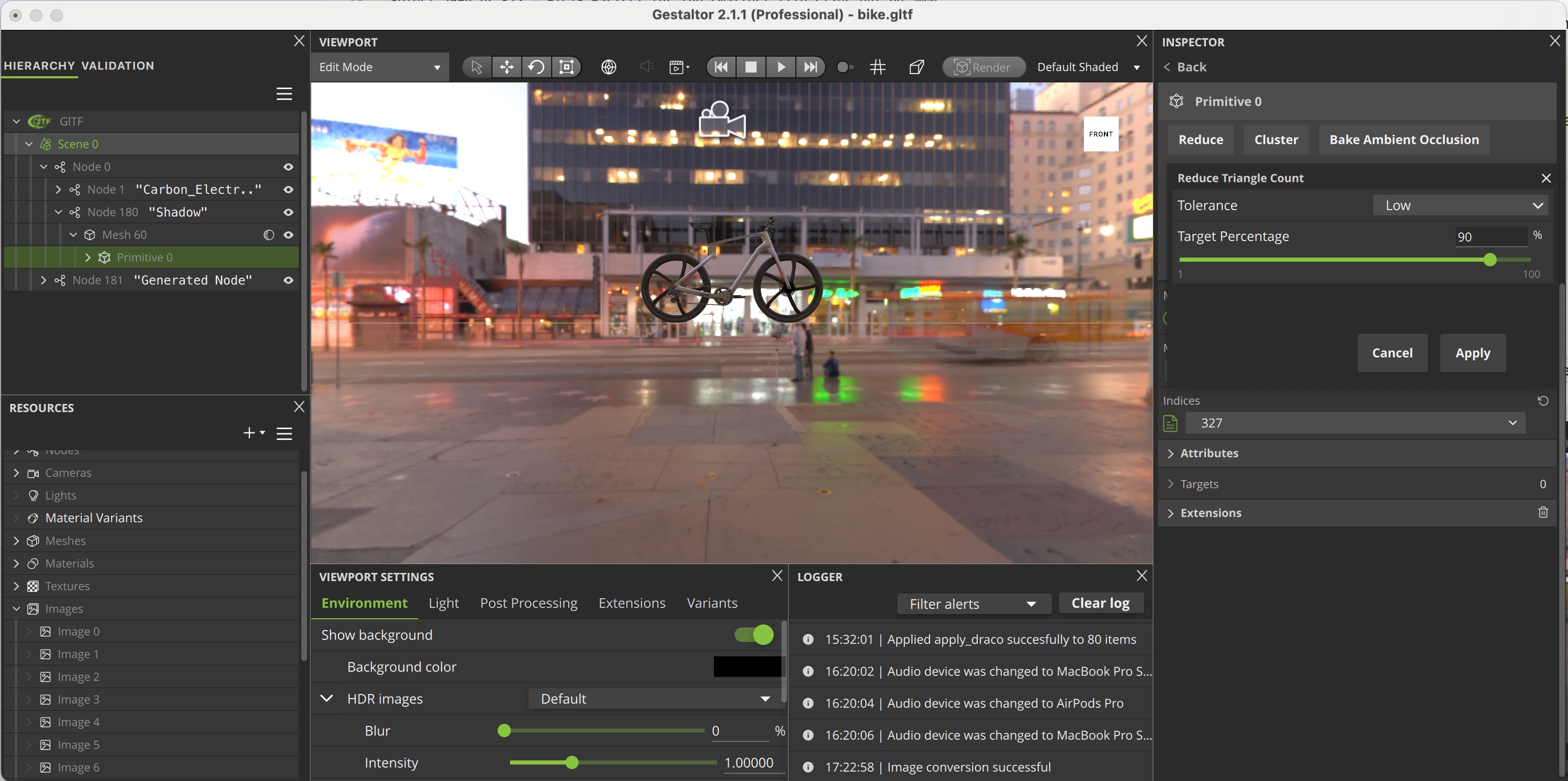This screenshot has width=1568, height=781.
Task: Click the Clear log button
Action: 1100,603
